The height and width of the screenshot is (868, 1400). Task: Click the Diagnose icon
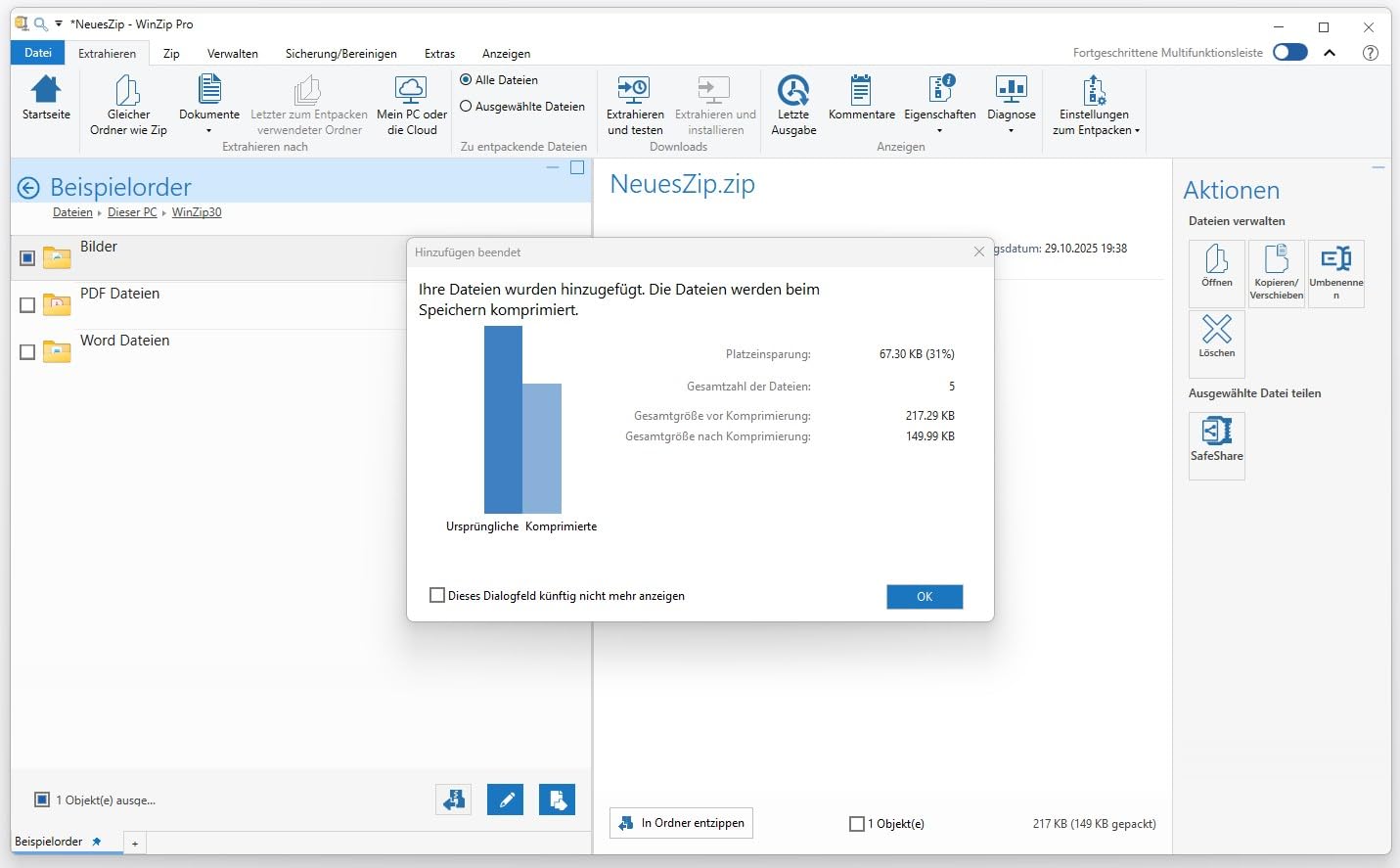(1011, 90)
